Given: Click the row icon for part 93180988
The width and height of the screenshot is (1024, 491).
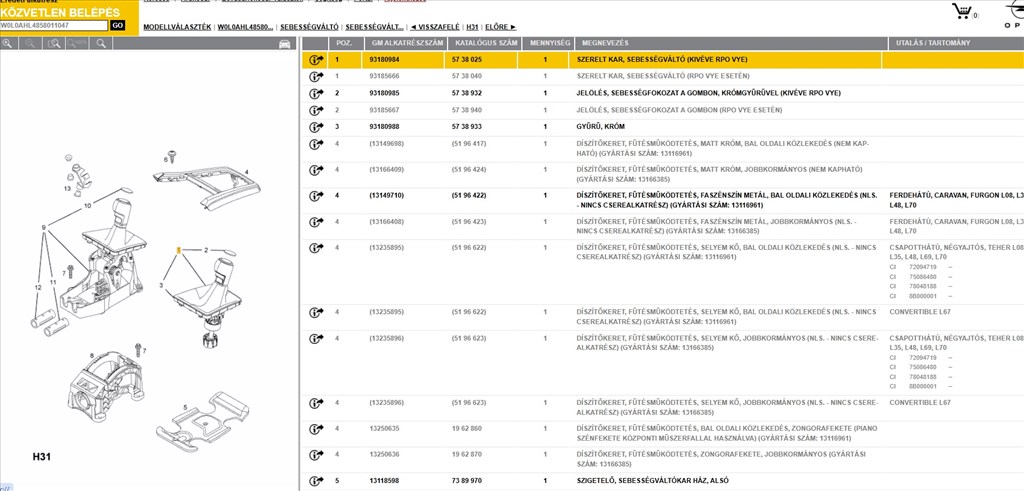Looking at the screenshot, I should [x=316, y=127].
